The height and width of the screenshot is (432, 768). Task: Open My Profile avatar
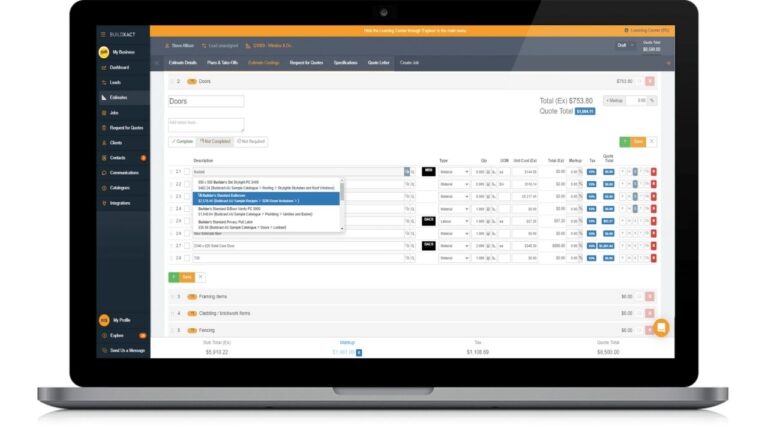(x=104, y=320)
